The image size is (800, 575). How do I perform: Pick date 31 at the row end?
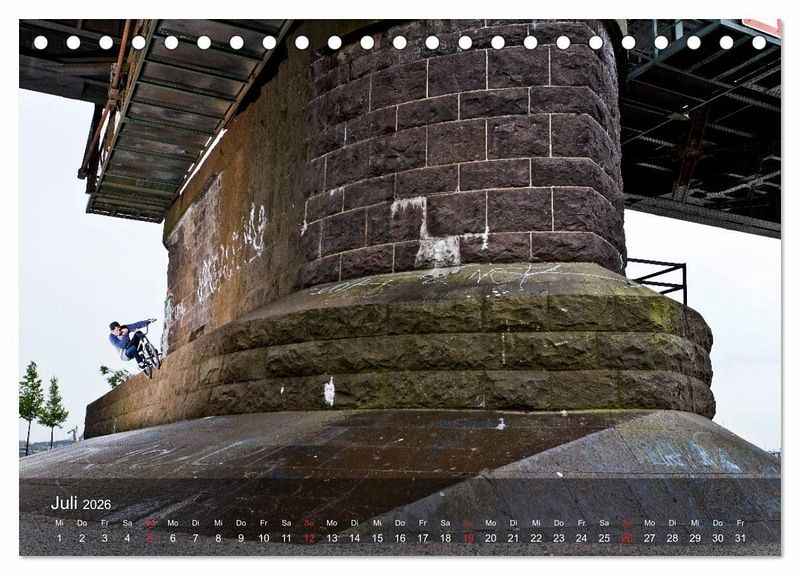740,538
